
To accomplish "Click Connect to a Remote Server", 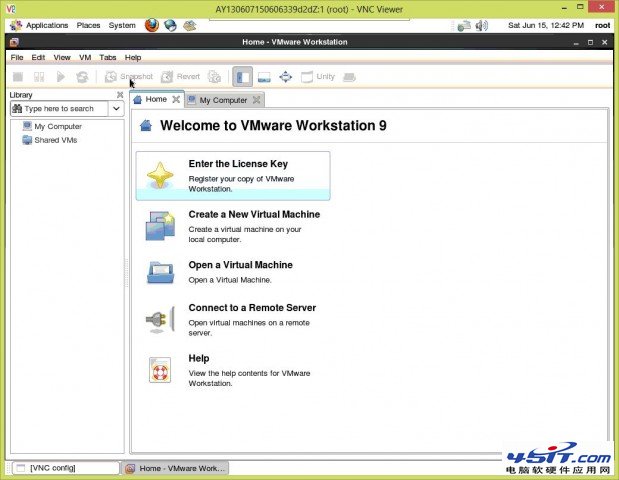I will [x=252, y=308].
